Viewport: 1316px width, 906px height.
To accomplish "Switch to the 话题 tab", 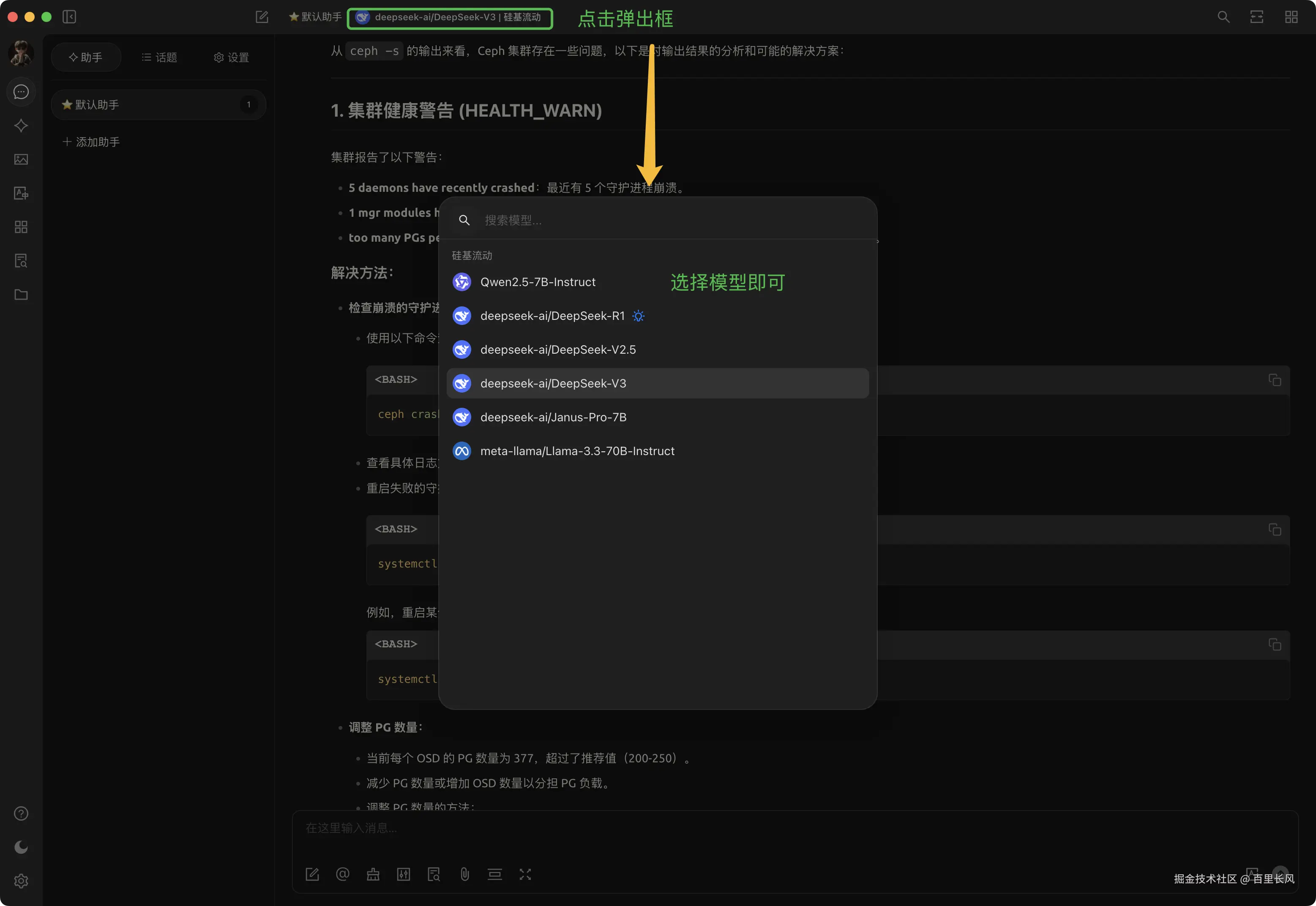I will (x=159, y=57).
